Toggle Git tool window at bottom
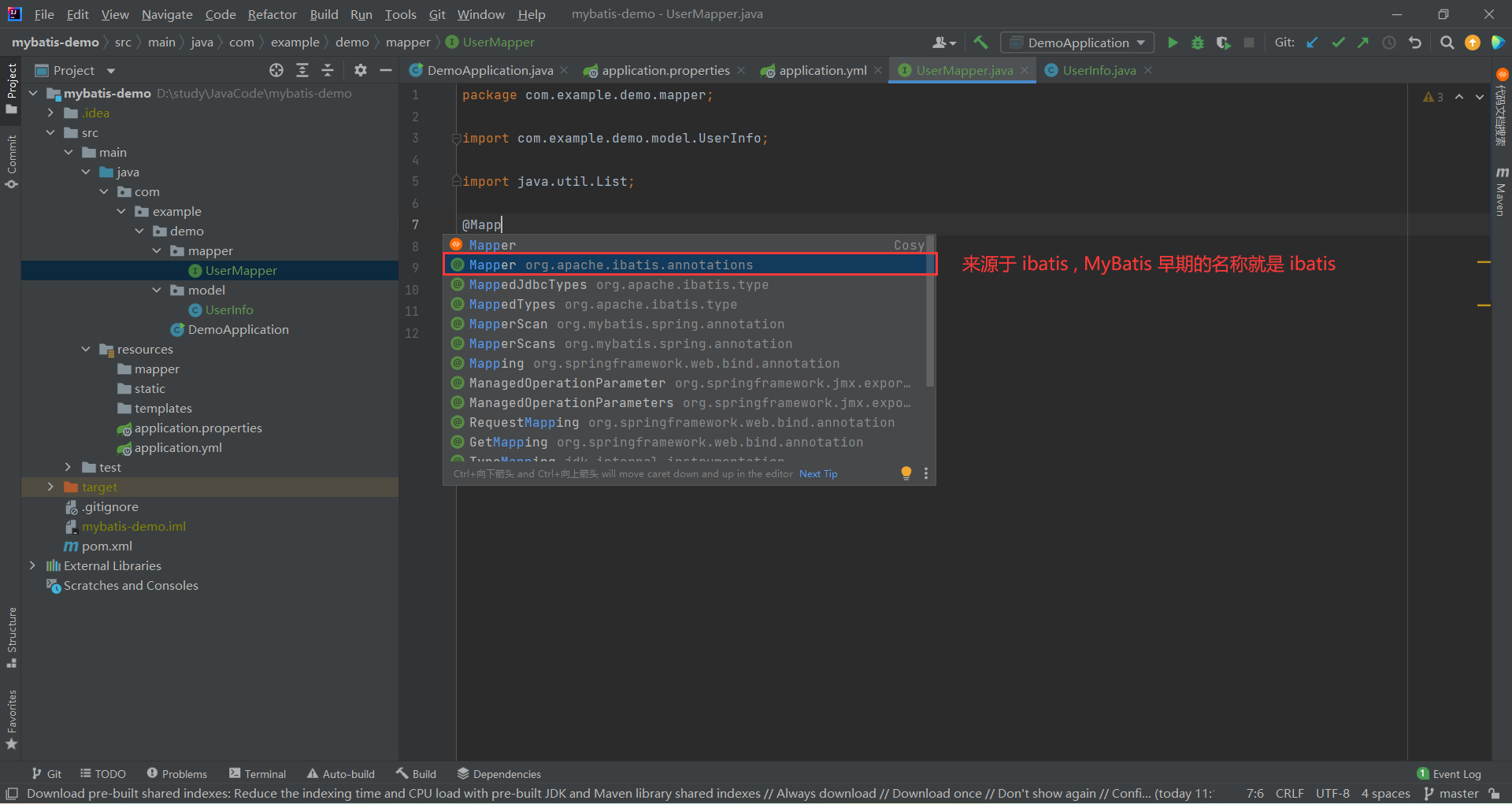Screen dimensions: 1512x804 click(46, 774)
